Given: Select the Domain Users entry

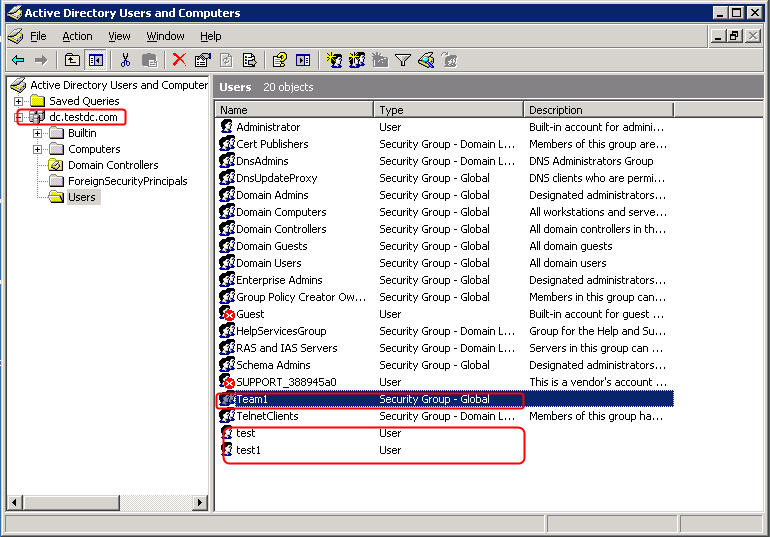Looking at the screenshot, I should point(269,263).
